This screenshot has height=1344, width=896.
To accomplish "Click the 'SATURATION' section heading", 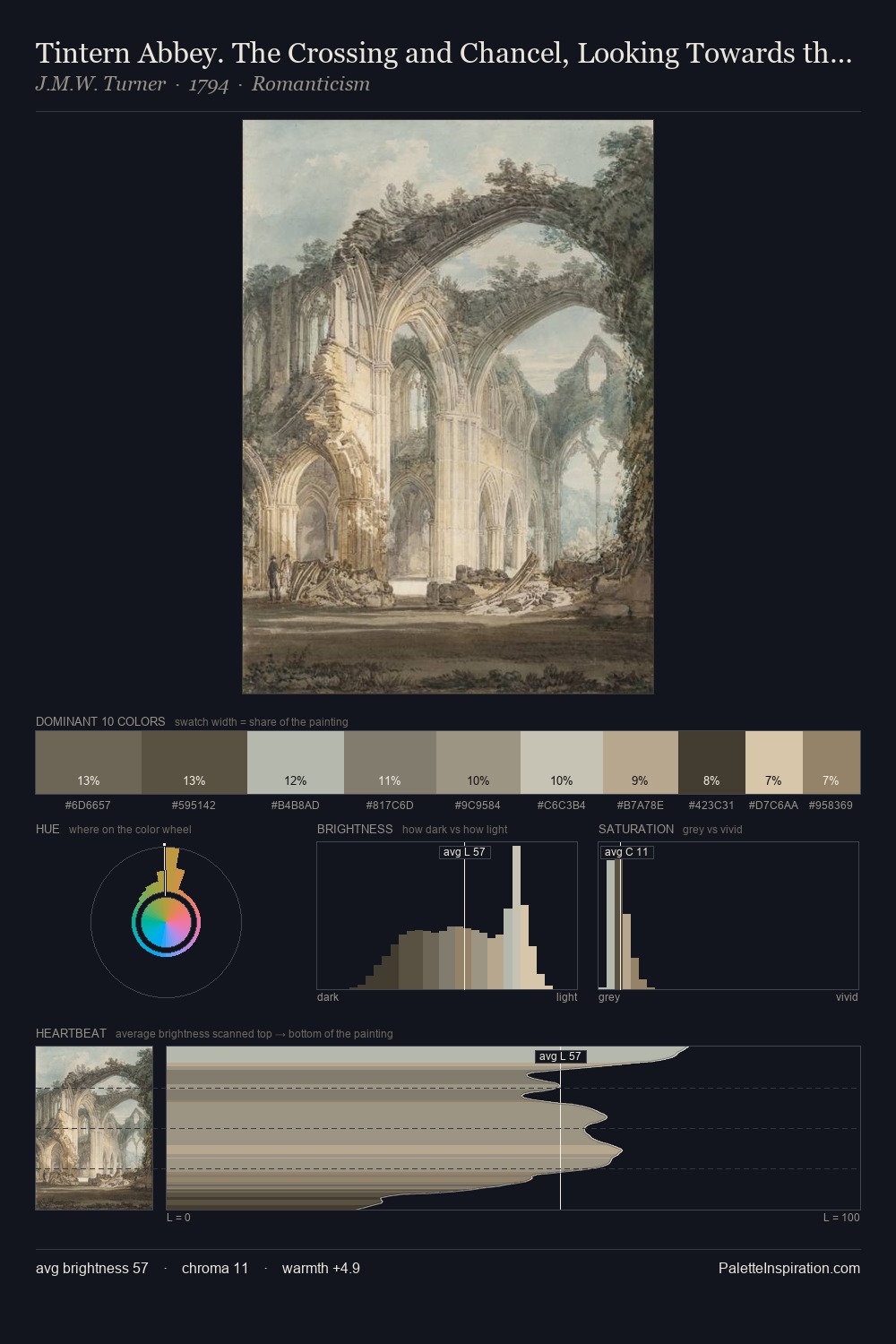I will pyautogui.click(x=636, y=829).
